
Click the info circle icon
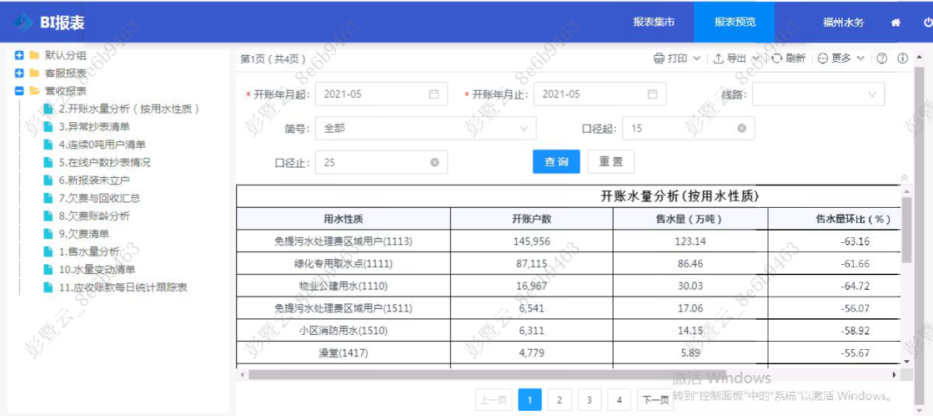902,58
